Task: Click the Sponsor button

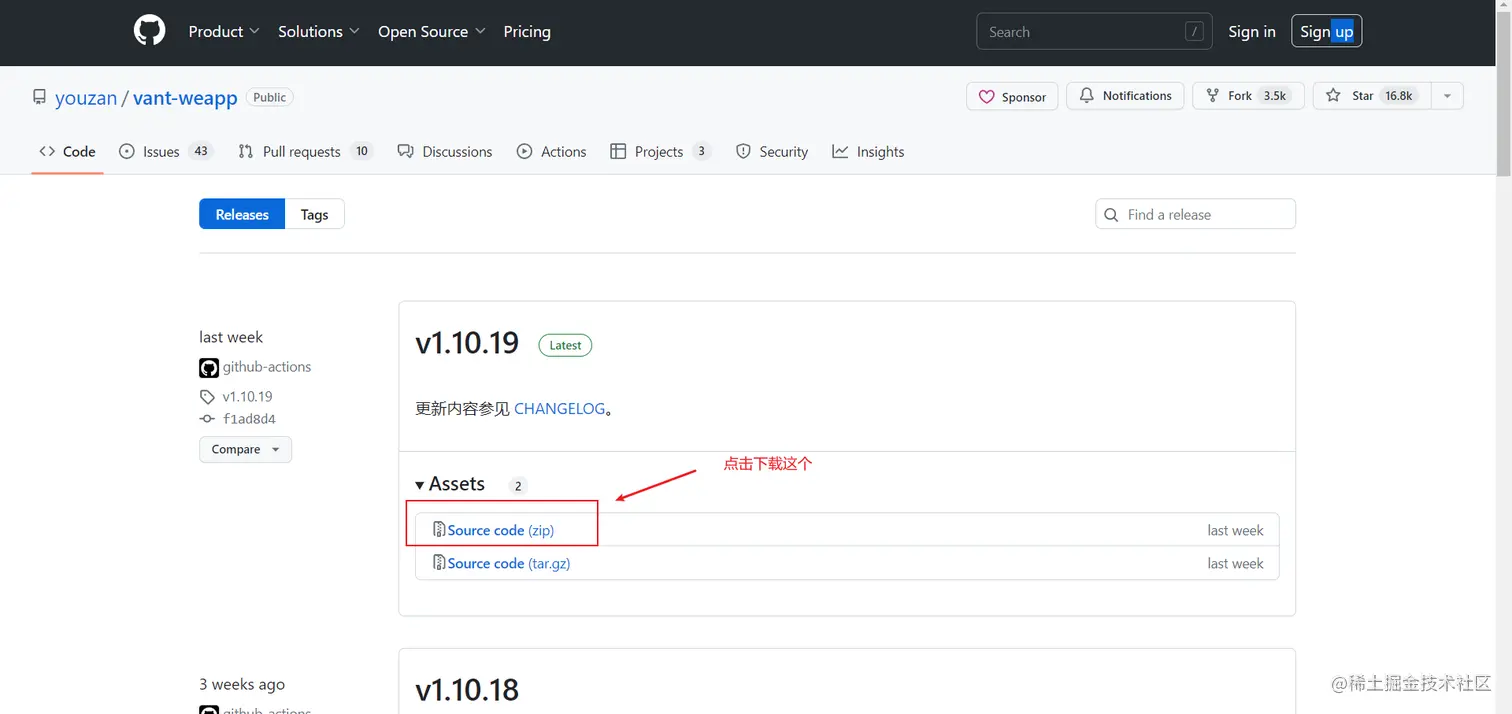Action: pos(1012,97)
